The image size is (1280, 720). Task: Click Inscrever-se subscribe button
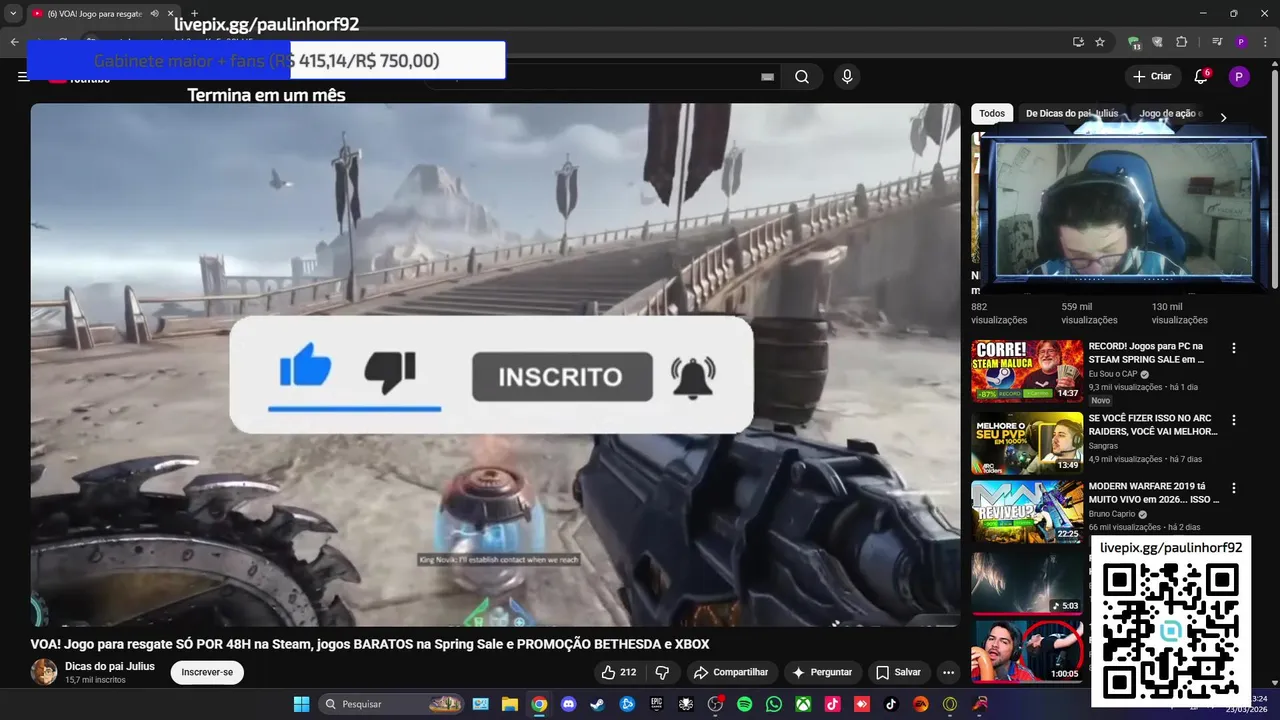[207, 672]
